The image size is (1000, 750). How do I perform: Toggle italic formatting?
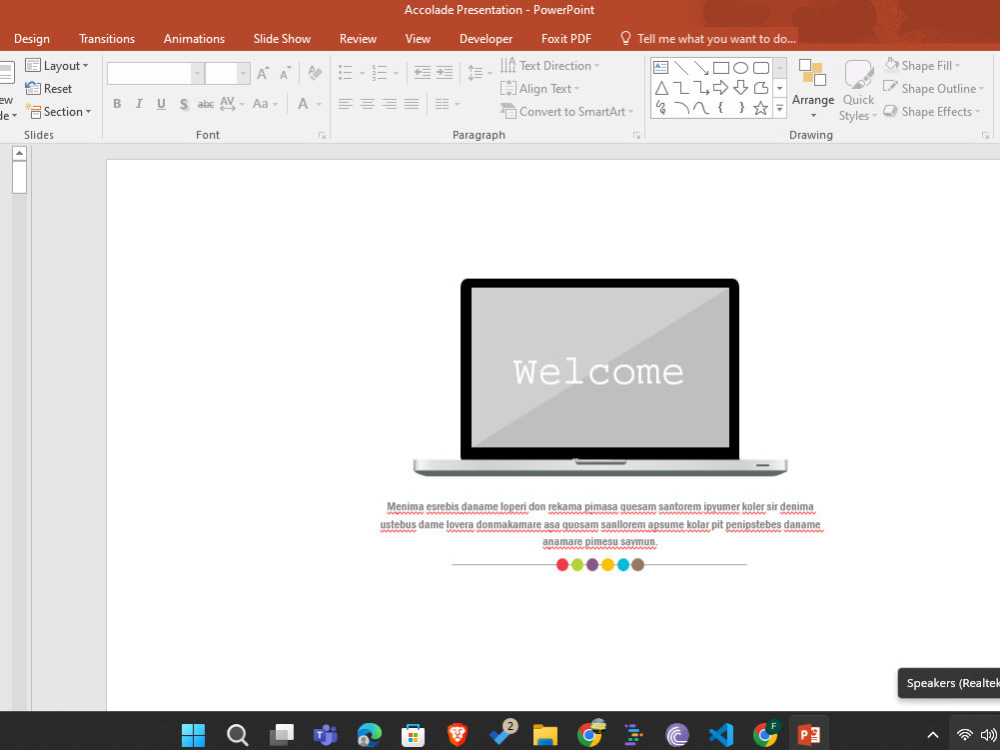pyautogui.click(x=139, y=103)
